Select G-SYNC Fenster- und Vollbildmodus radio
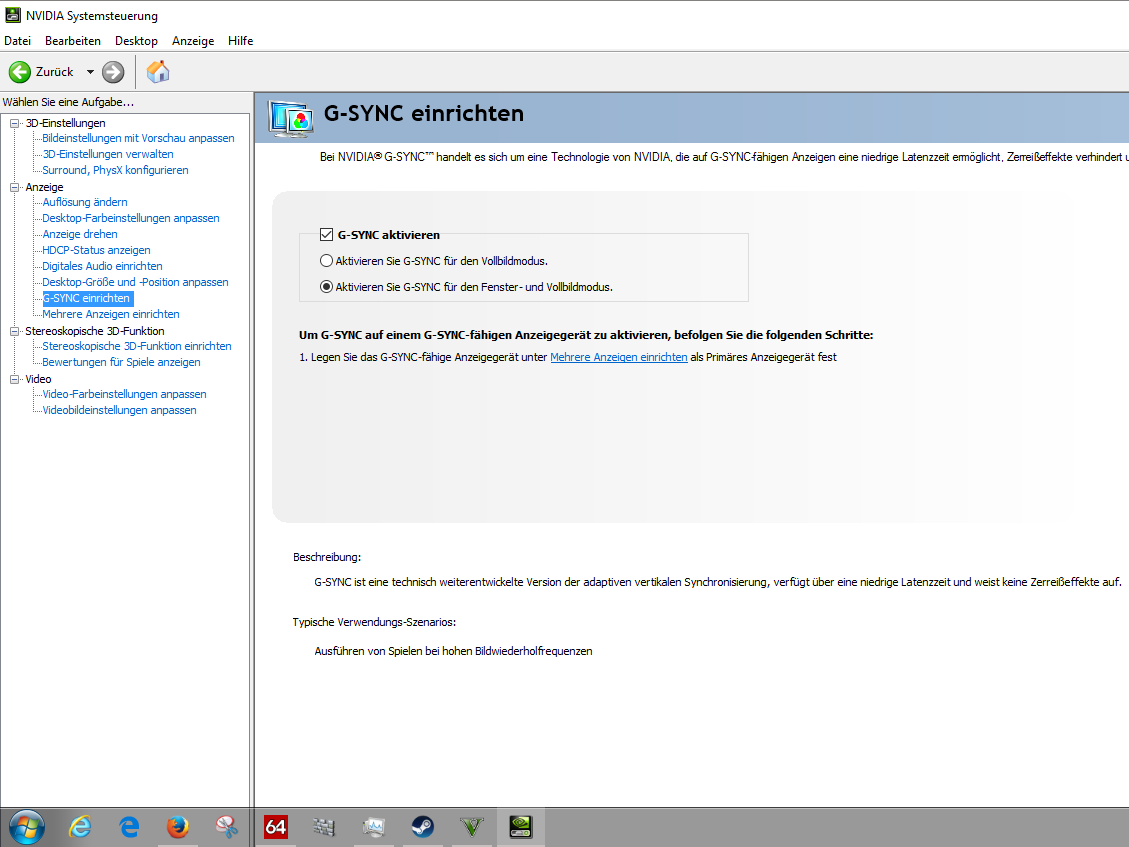The image size is (1129, 847). pos(326,287)
